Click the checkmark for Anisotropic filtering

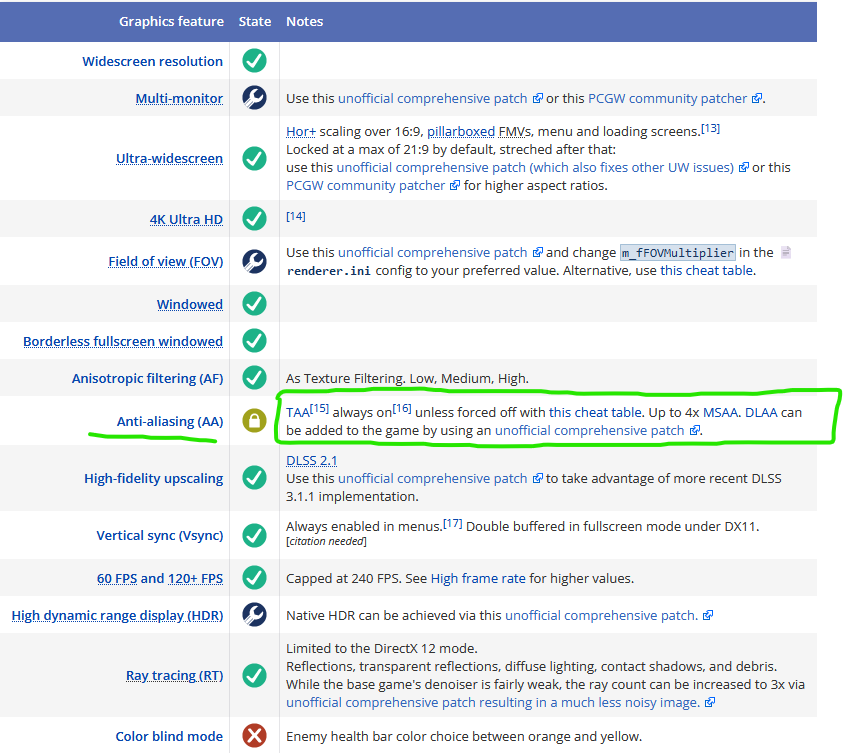[x=254, y=378]
